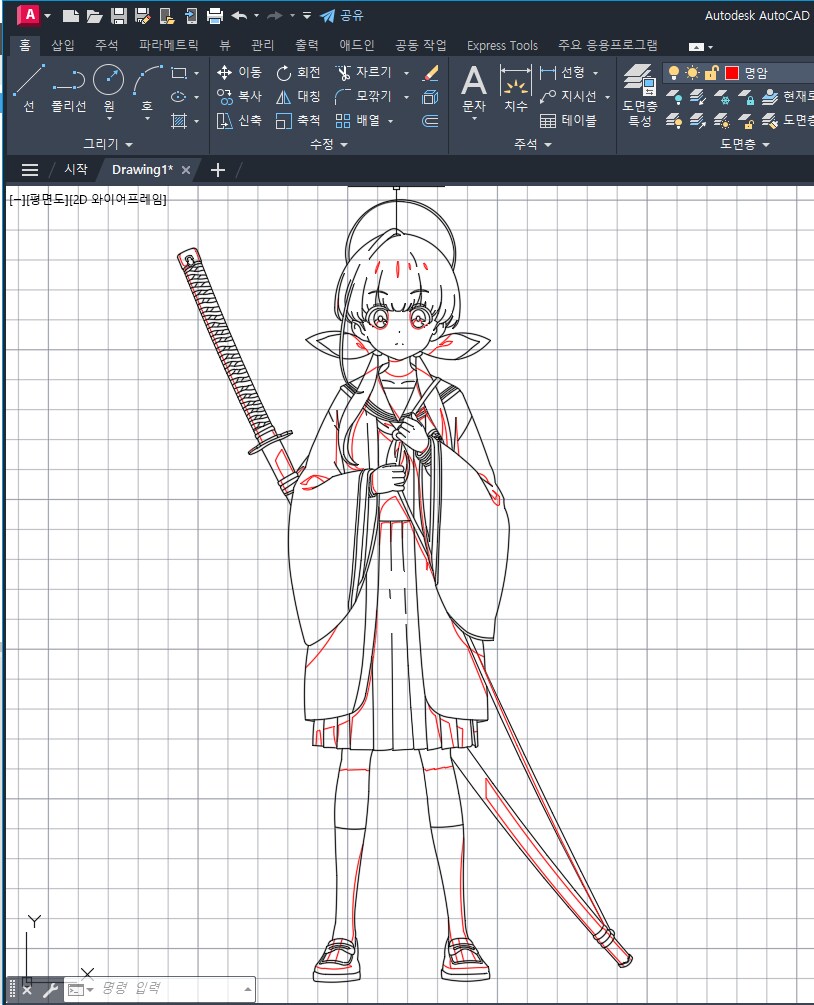The image size is (814, 1005).
Task: Open the Express Tools ribbon tab
Action: point(502,46)
